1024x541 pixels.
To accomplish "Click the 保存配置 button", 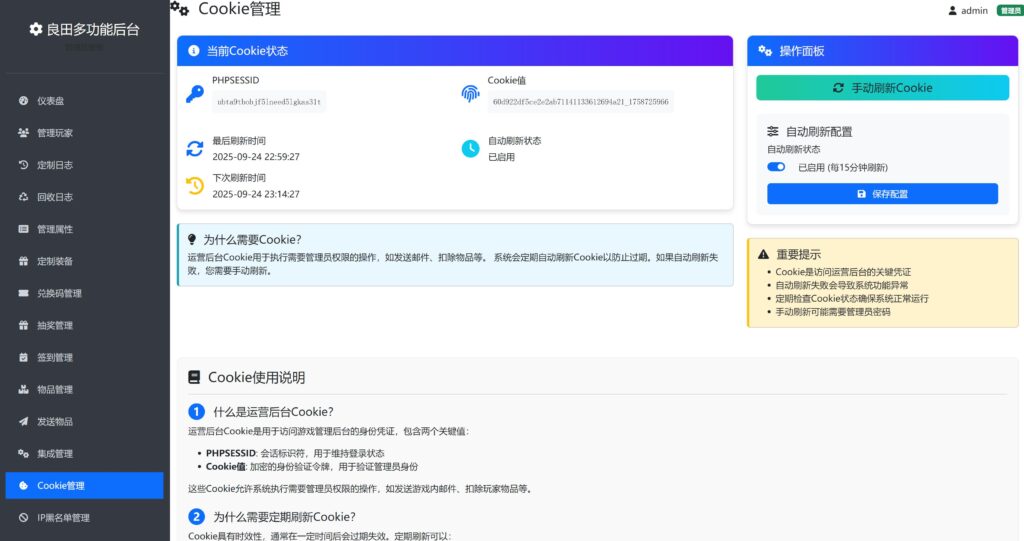I will point(882,194).
